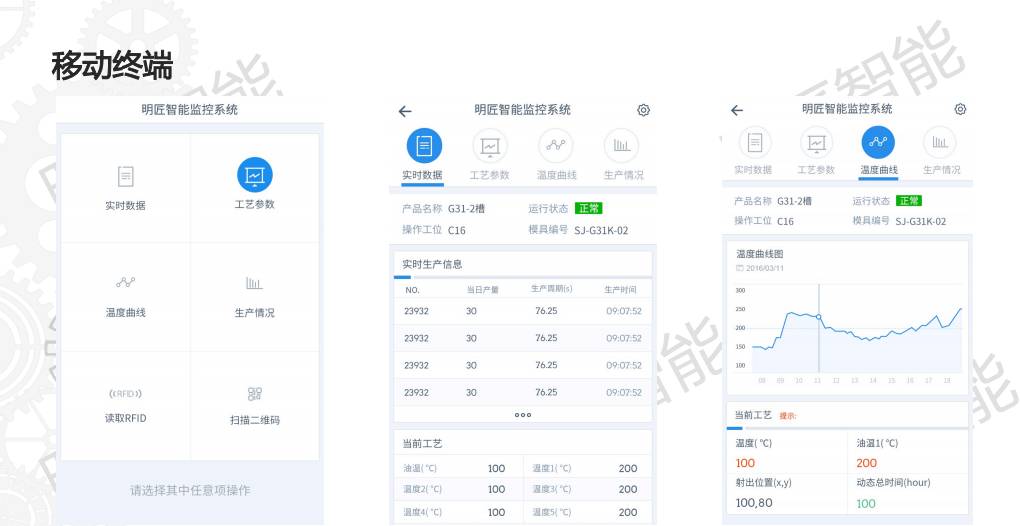Tap the 扫描二维码 QR scan tile
This screenshot has height=526, width=1020.
coord(254,404)
